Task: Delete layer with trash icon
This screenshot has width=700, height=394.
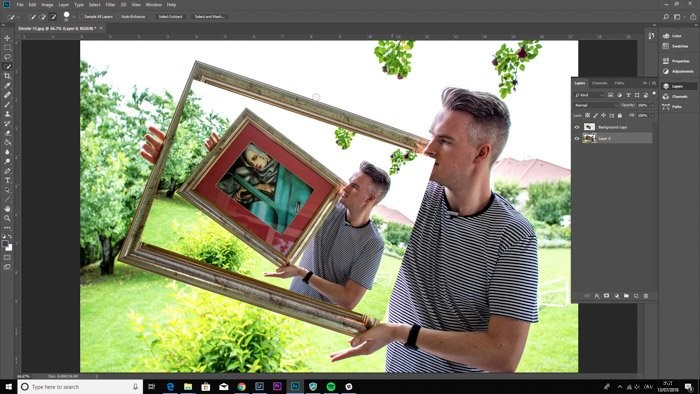Action: coord(646,296)
